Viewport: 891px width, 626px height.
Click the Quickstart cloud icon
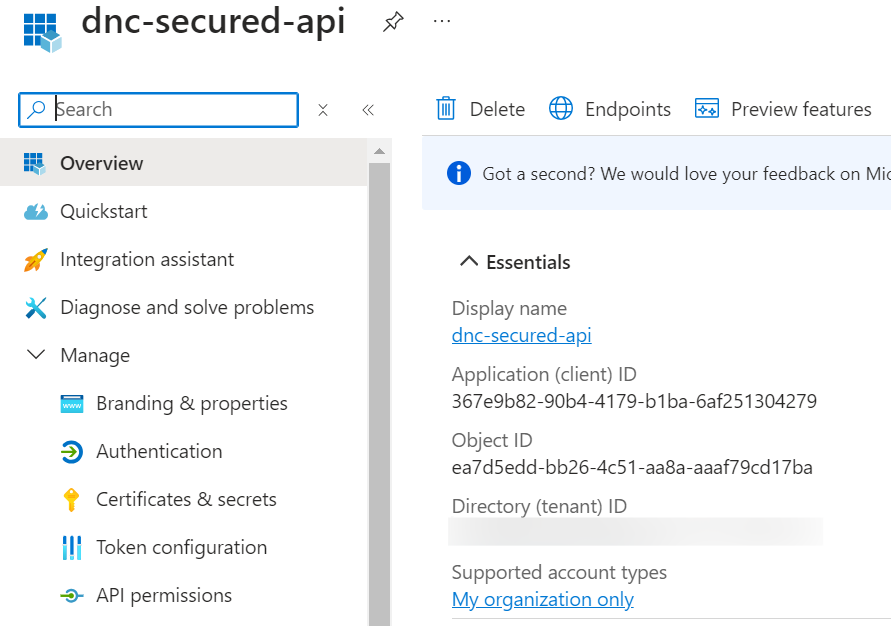click(x=35, y=212)
